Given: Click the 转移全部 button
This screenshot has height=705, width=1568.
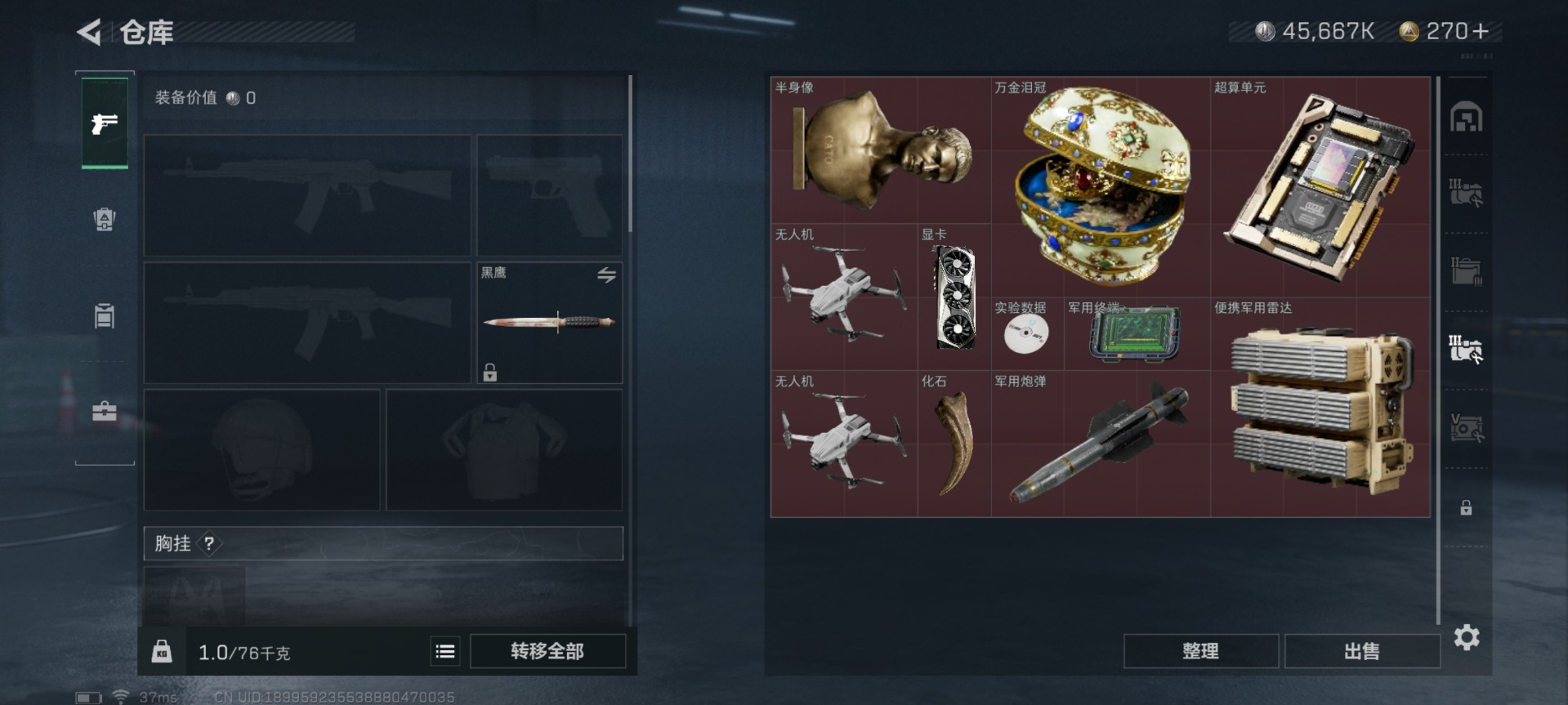Looking at the screenshot, I should 547,651.
